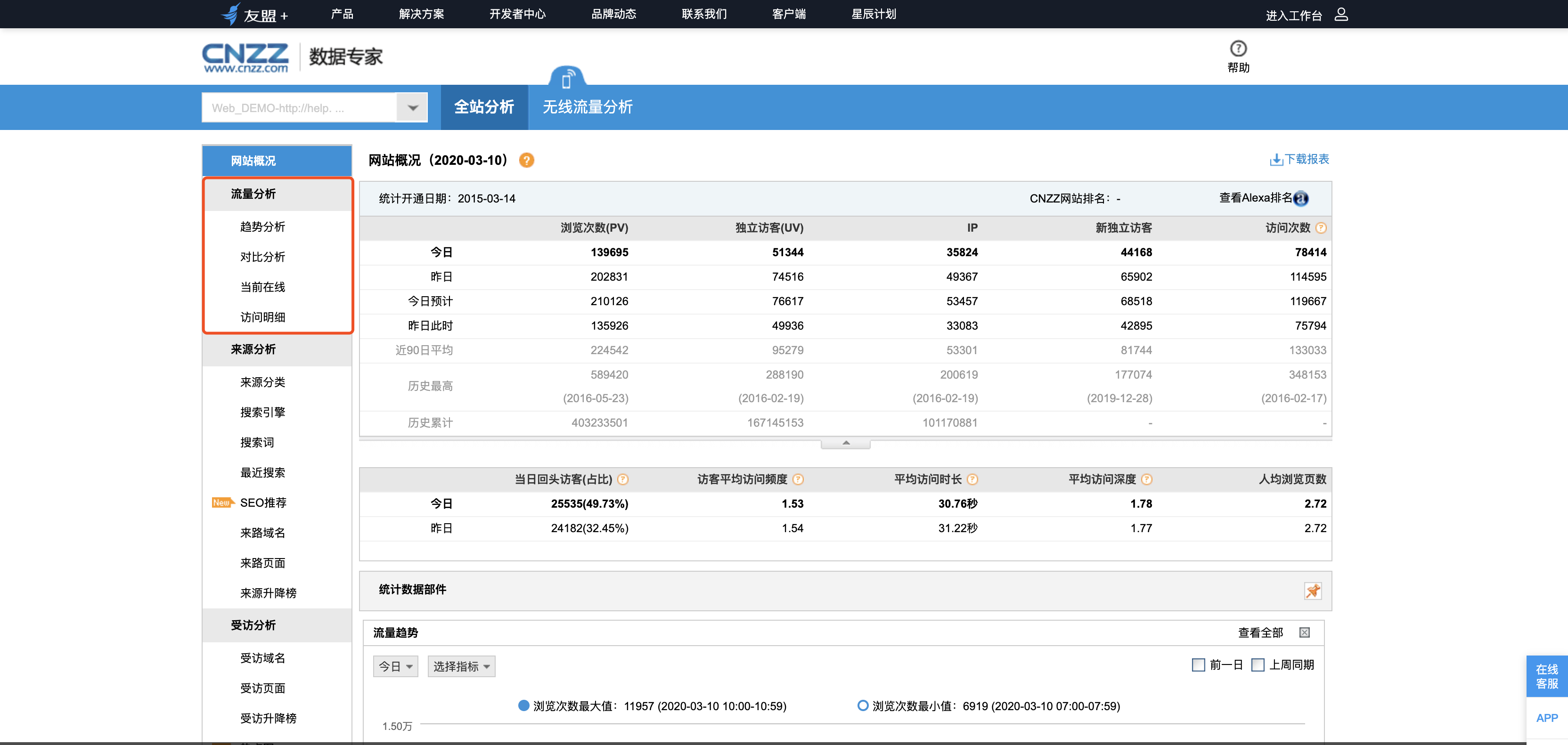Click the Alexa ranking globe icon
Viewport: 1568px width, 745px height.
pyautogui.click(x=1301, y=198)
